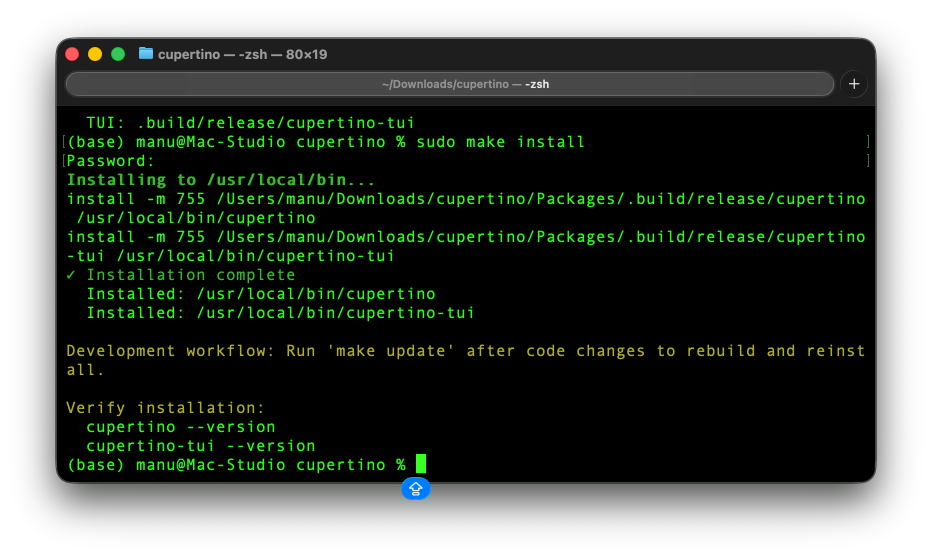Viewport: 932px width, 557px height.
Task: Click the 'Installing to /usr/local/bin...' line
Action: pos(221,180)
